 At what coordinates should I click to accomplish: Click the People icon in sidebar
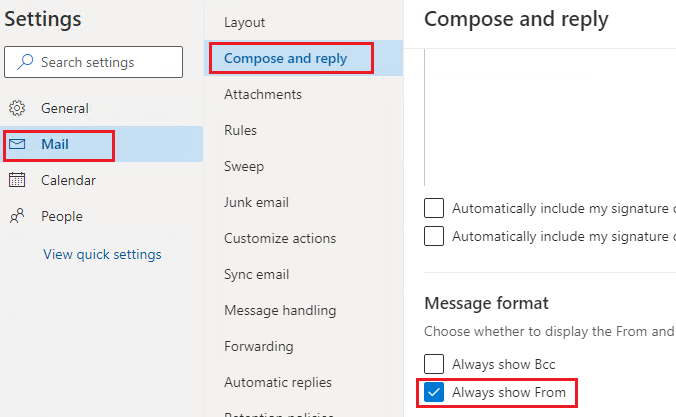[x=17, y=216]
